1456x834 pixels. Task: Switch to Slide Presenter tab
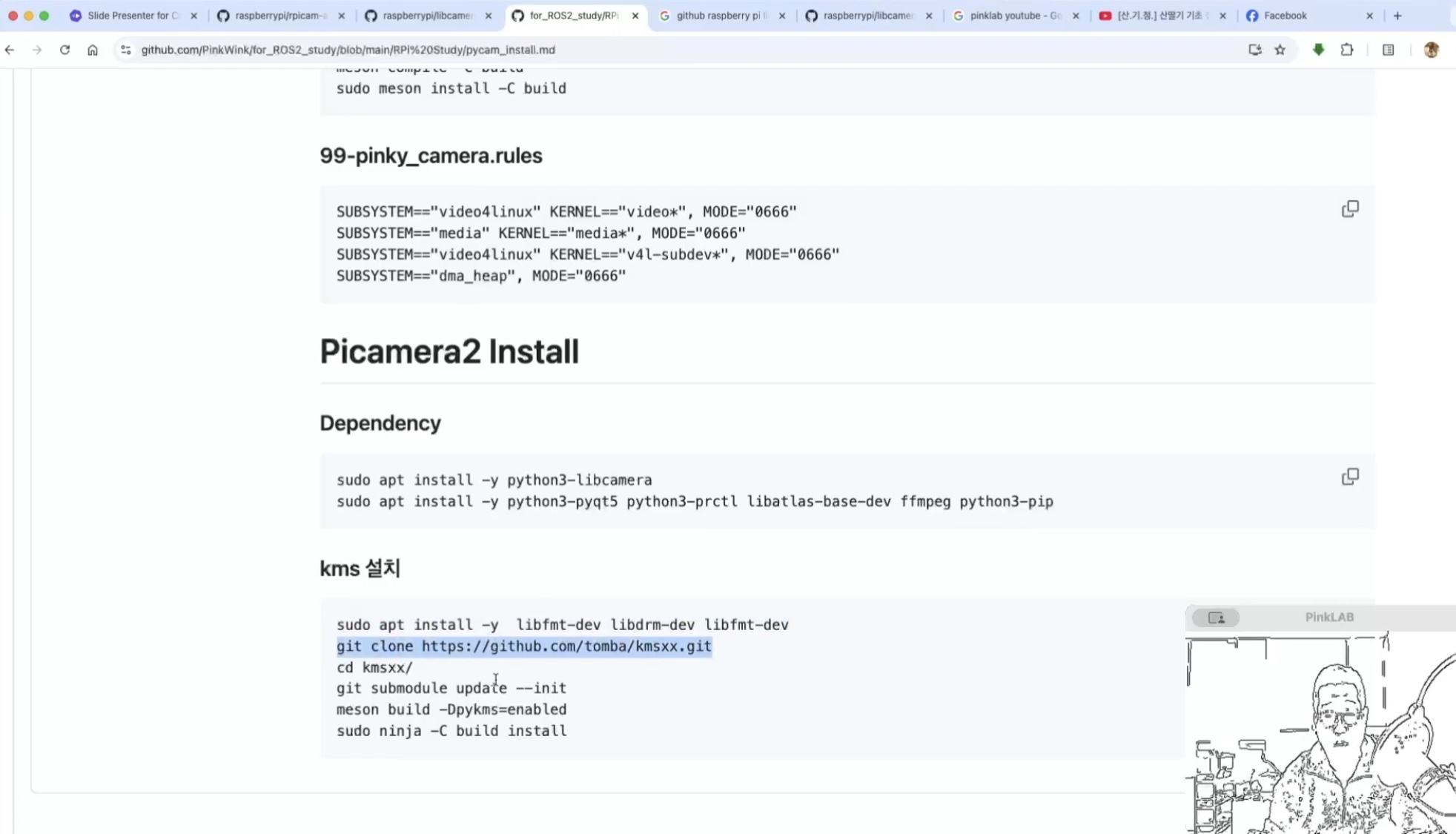click(x=130, y=16)
